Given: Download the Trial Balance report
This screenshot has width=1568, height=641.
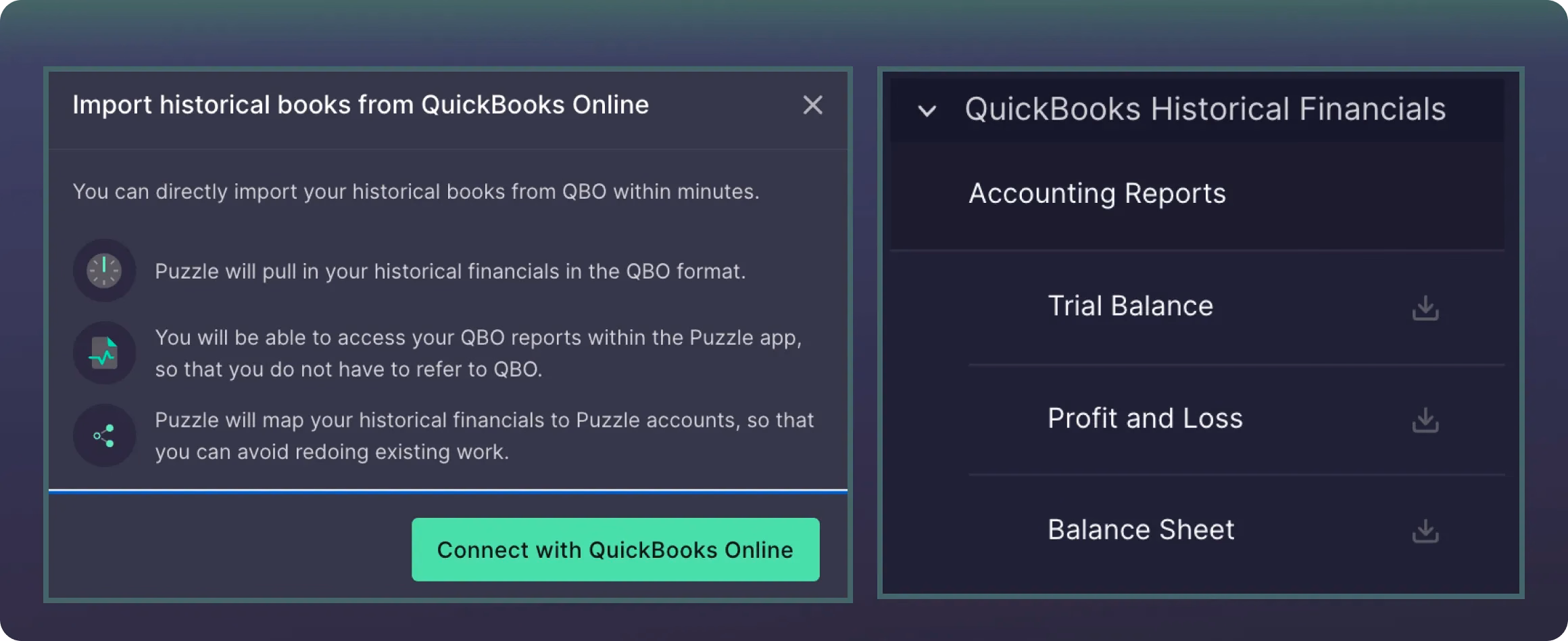Looking at the screenshot, I should [x=1425, y=308].
